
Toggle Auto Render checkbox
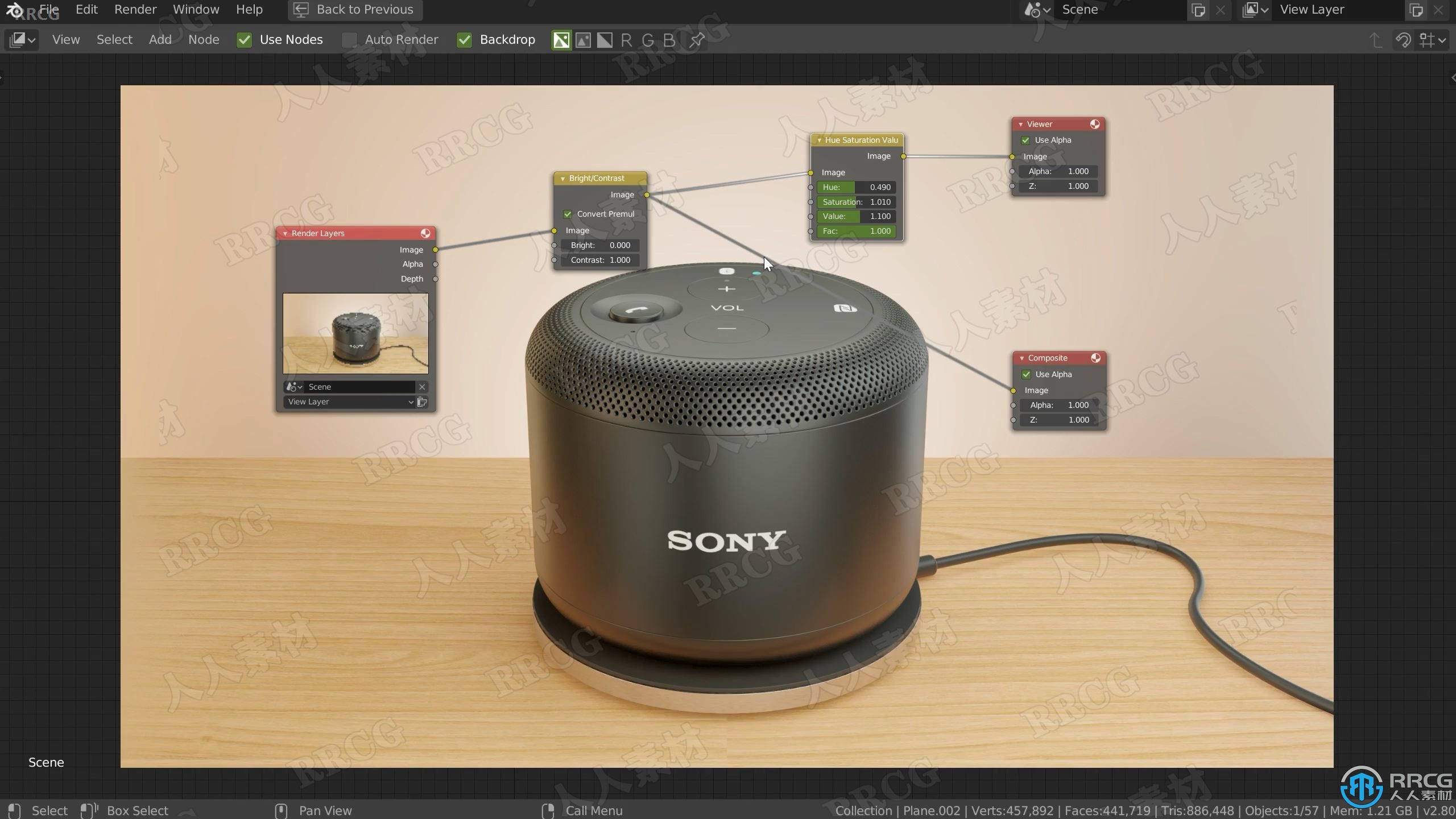[349, 40]
